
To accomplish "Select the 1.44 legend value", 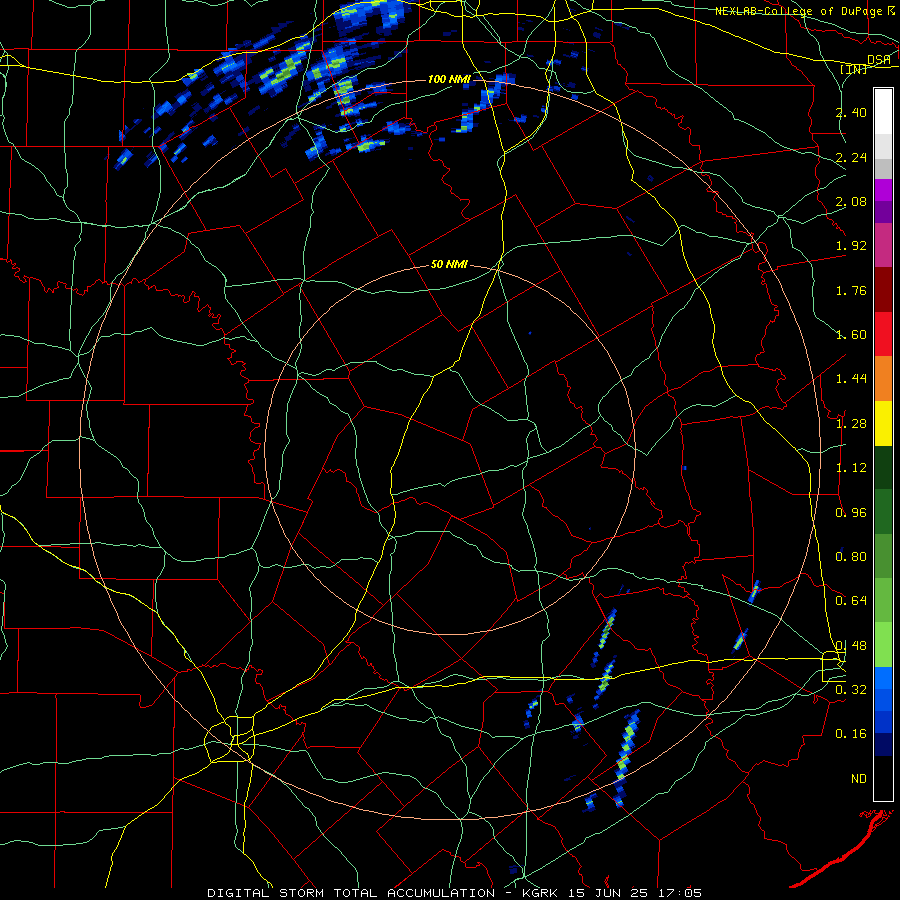I will (851, 379).
